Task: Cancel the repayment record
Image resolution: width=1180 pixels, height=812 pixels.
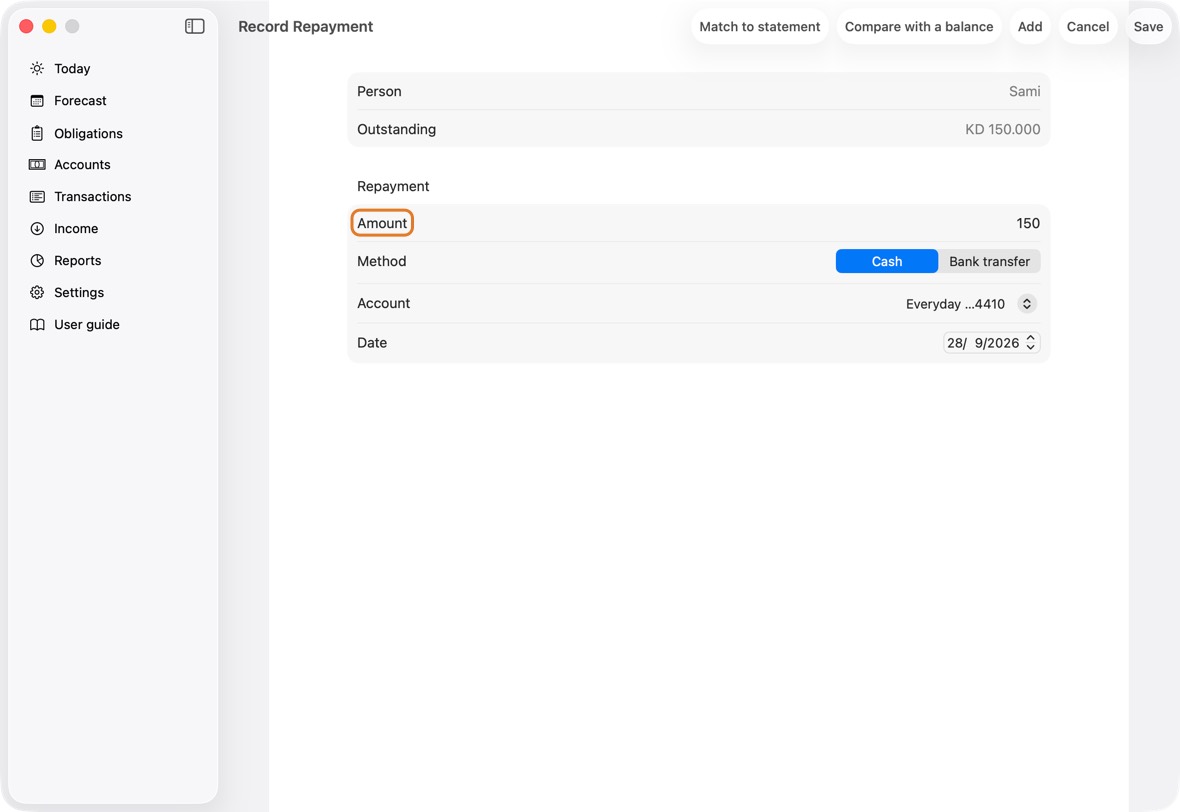Action: [1087, 26]
